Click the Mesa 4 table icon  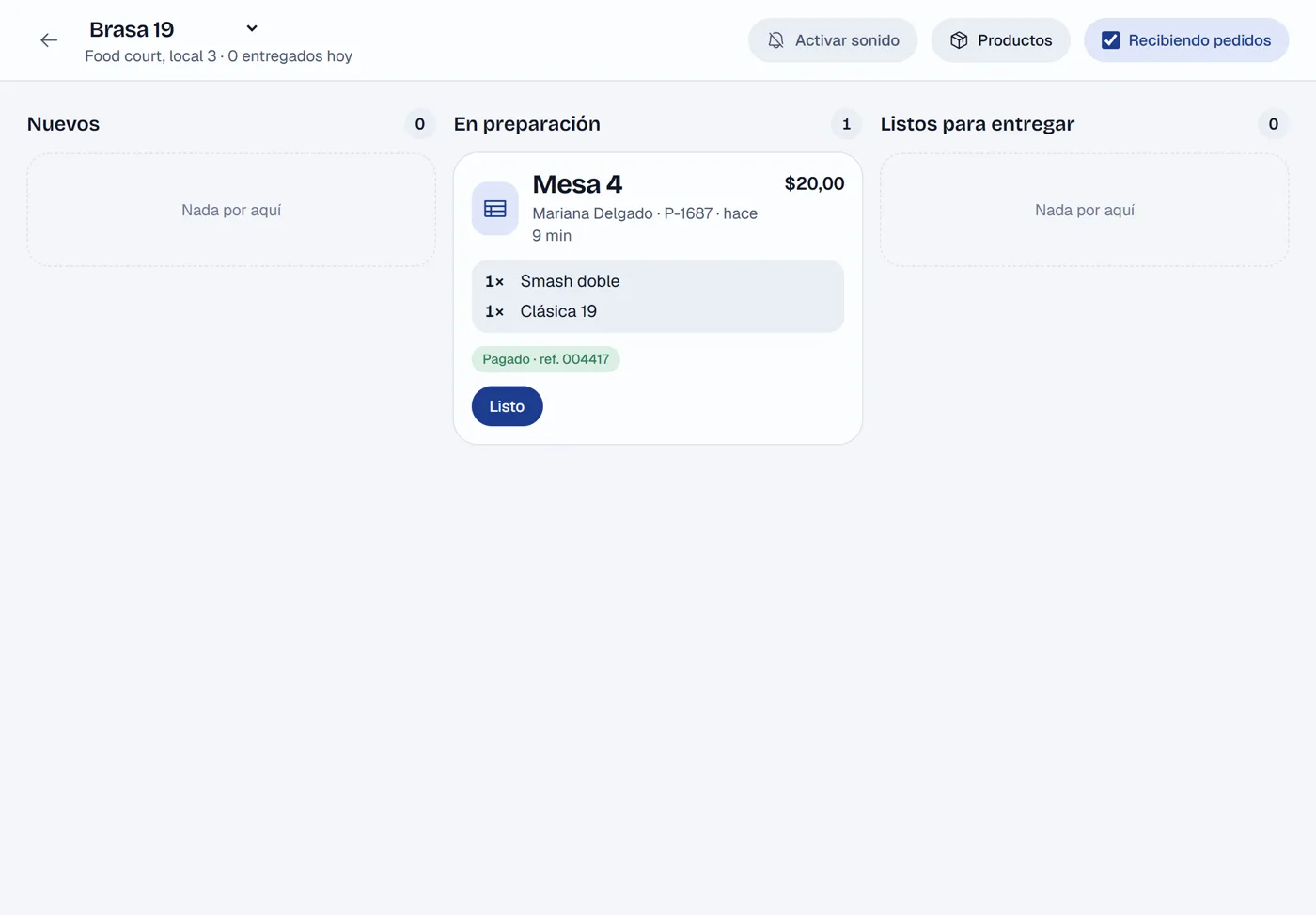pos(494,209)
